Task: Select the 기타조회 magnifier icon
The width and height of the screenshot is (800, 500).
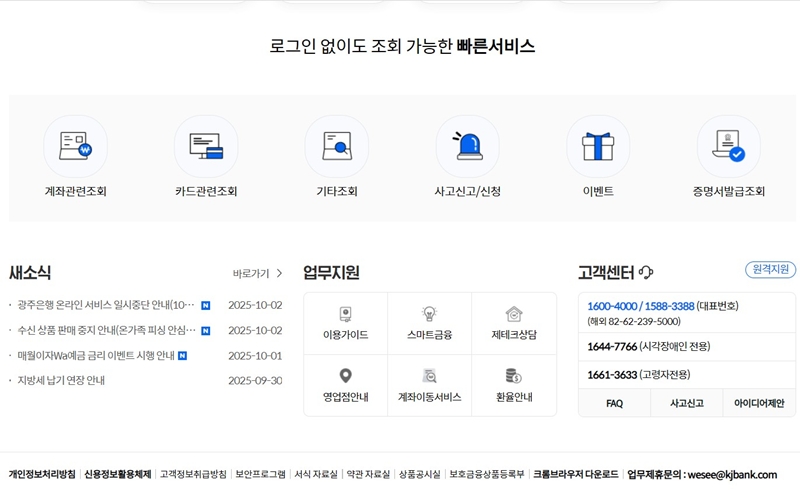Action: coord(337,146)
